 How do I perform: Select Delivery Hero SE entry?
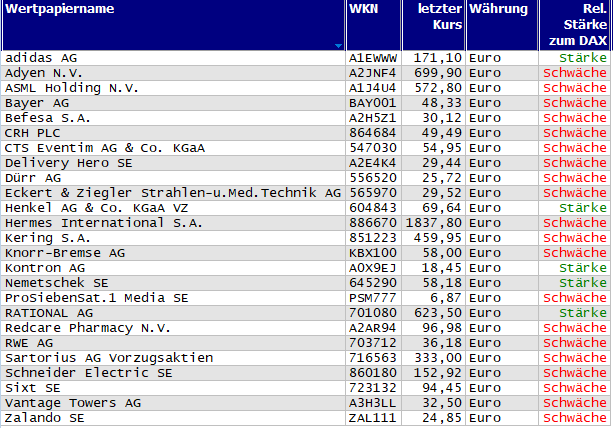point(69,163)
